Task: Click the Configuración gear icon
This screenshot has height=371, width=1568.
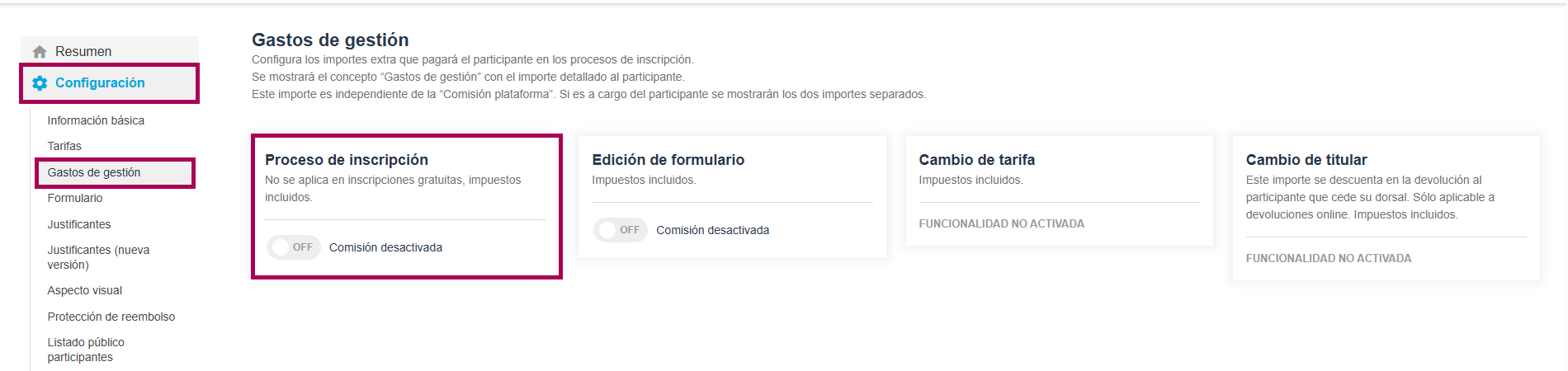Action: pyautogui.click(x=40, y=83)
